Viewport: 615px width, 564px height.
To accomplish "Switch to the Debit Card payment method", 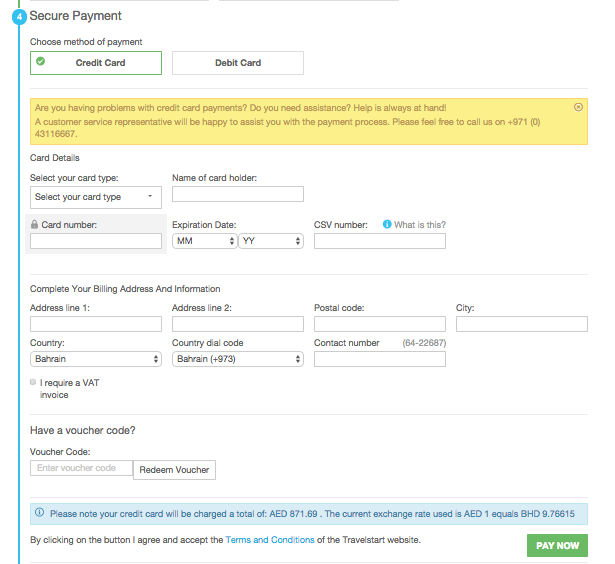I will click(x=238, y=63).
